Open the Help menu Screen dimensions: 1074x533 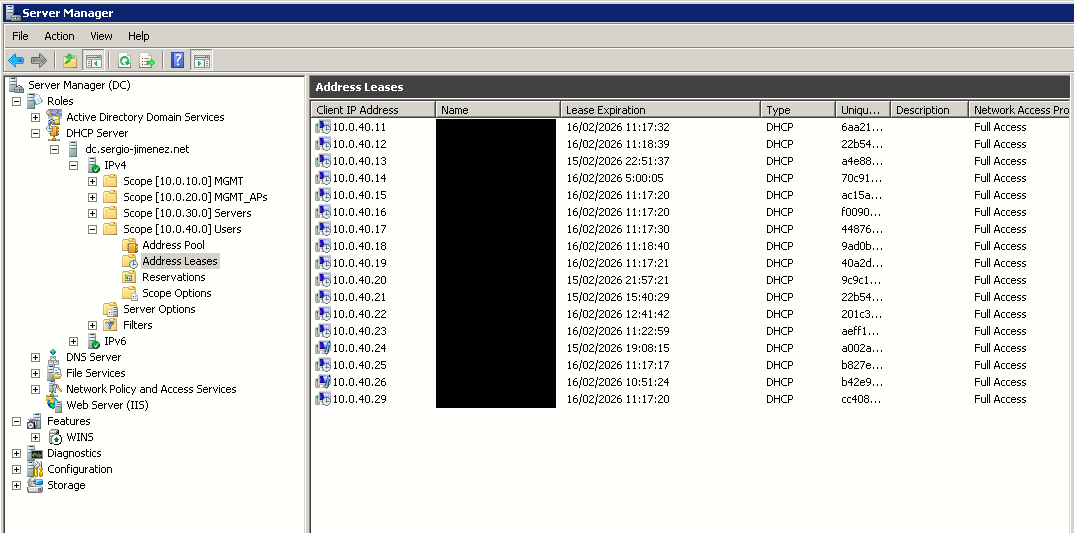[x=138, y=36]
